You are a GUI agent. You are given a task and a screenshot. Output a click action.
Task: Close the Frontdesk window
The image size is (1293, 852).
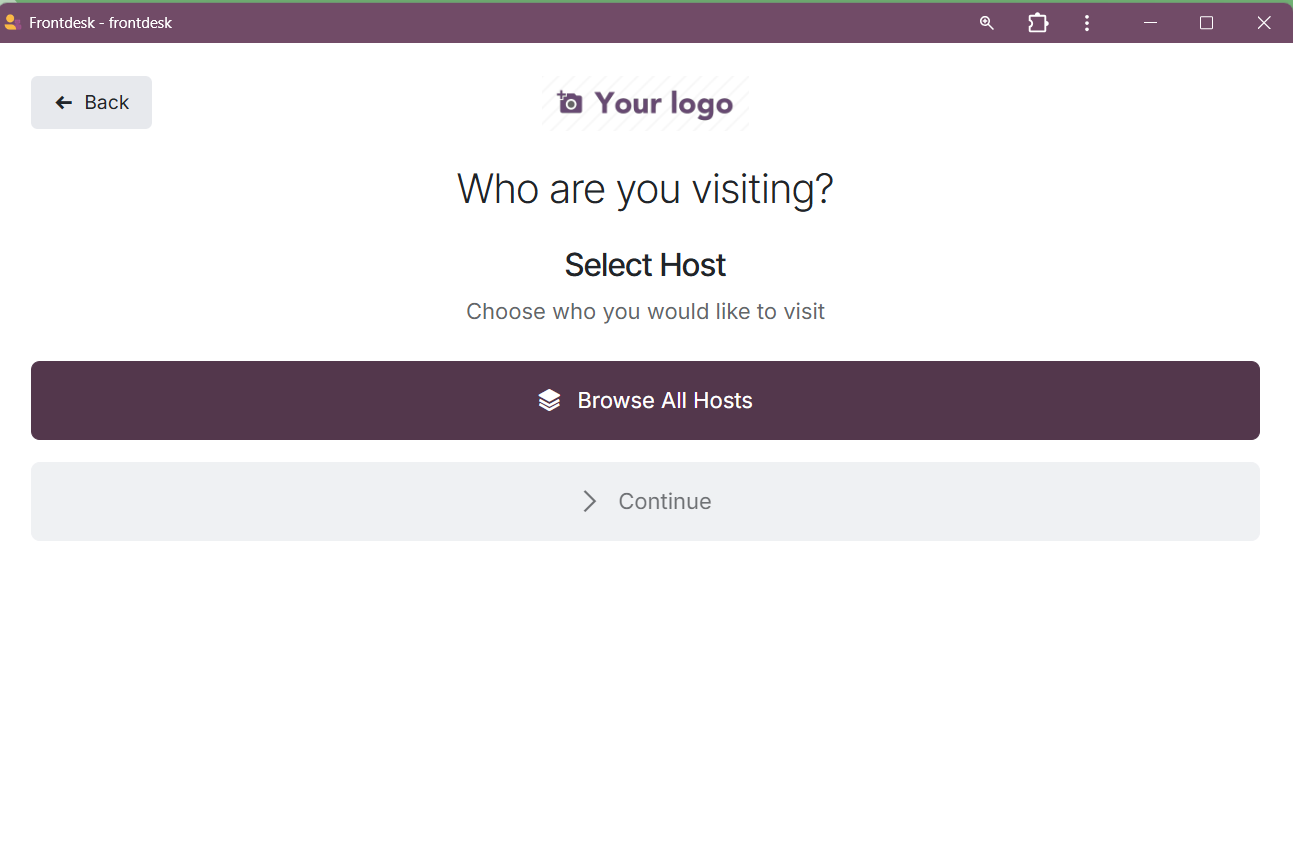[1263, 23]
